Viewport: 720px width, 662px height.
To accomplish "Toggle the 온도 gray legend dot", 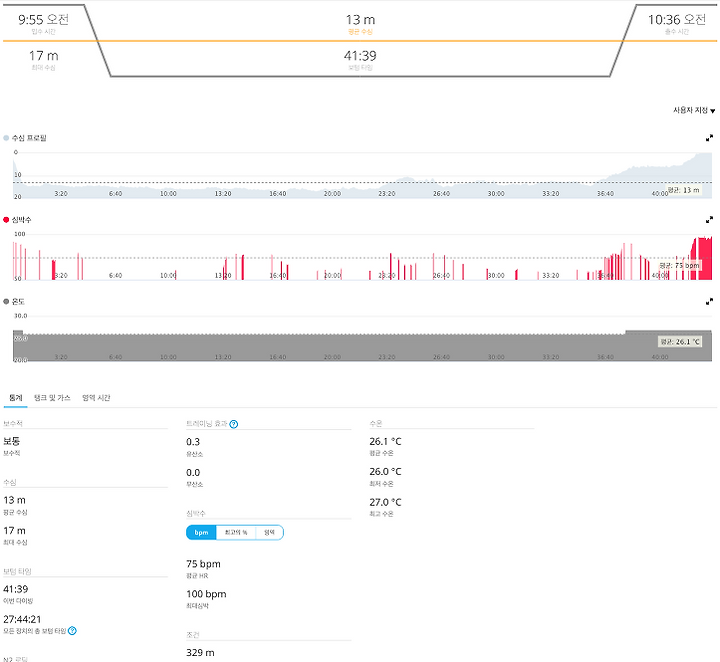I will coord(6,302).
